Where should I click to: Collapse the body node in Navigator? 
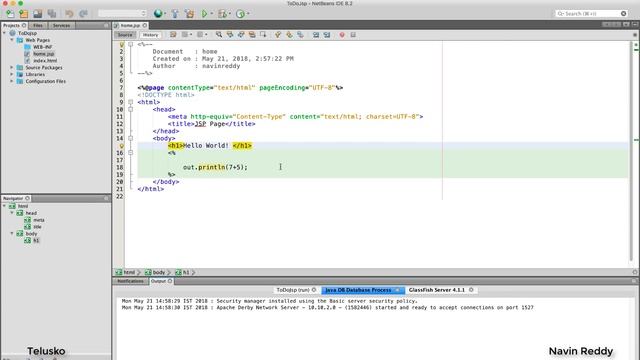point(12,233)
